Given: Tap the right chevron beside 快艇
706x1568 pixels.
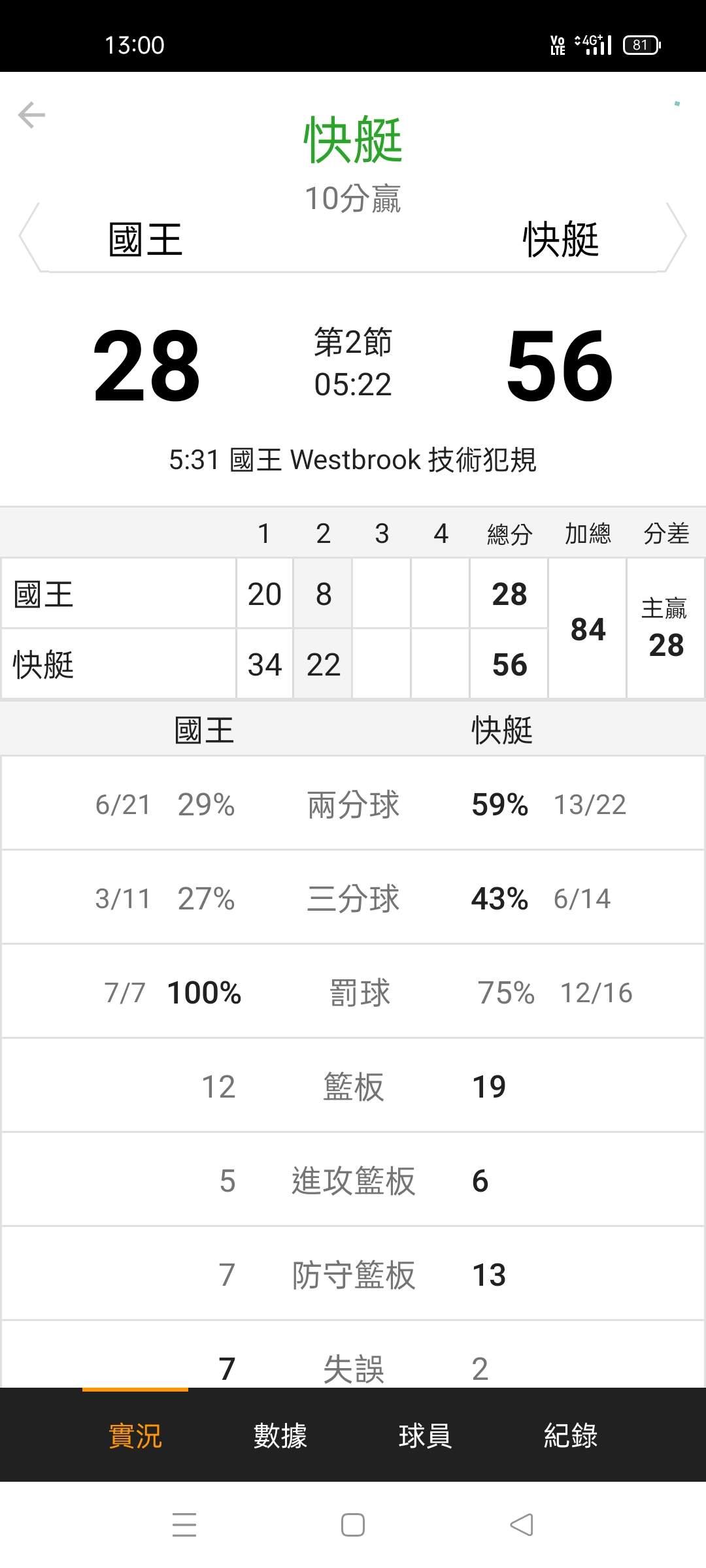Looking at the screenshot, I should click(x=677, y=237).
